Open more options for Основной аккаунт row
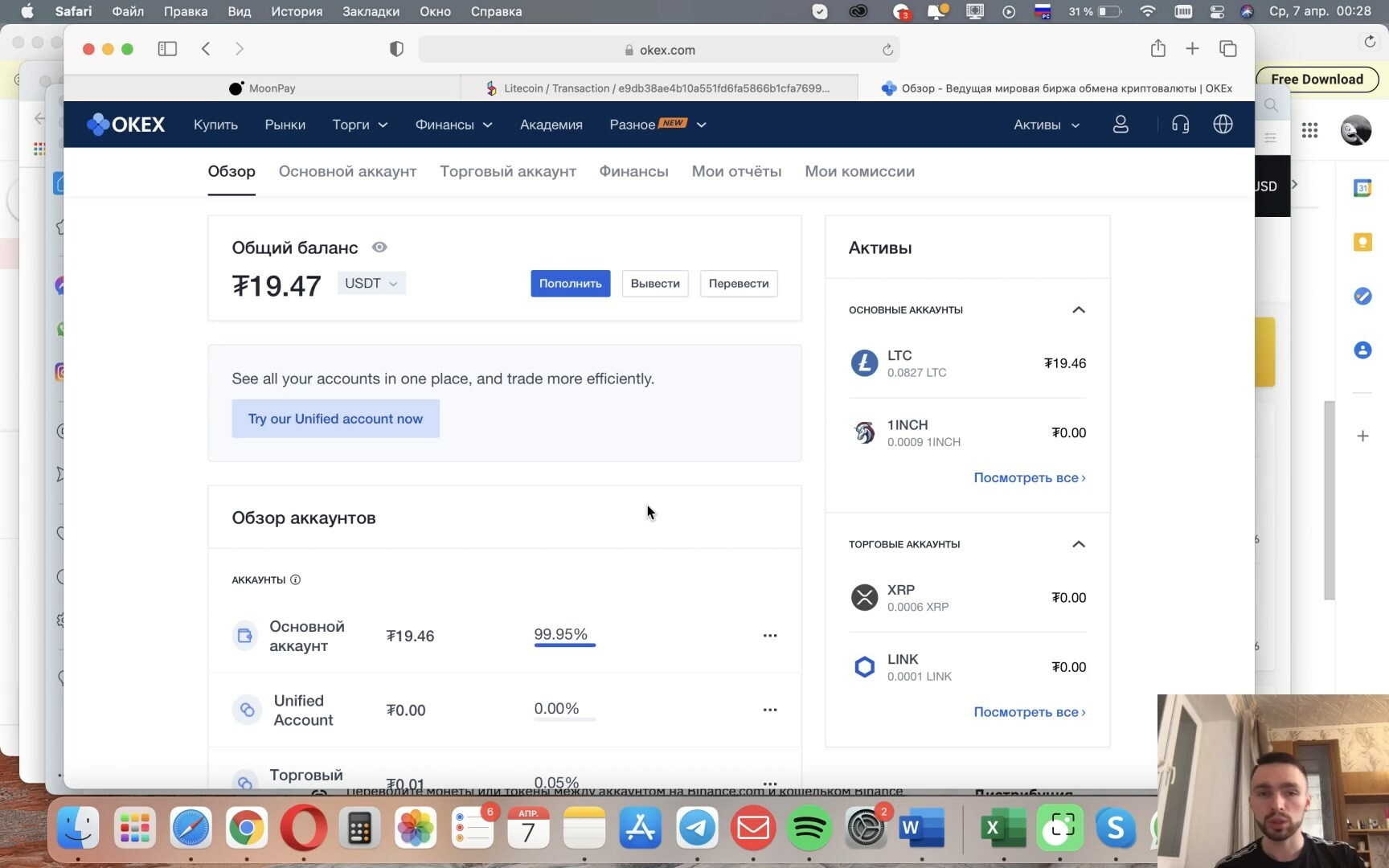The height and width of the screenshot is (868, 1389). coord(769,635)
